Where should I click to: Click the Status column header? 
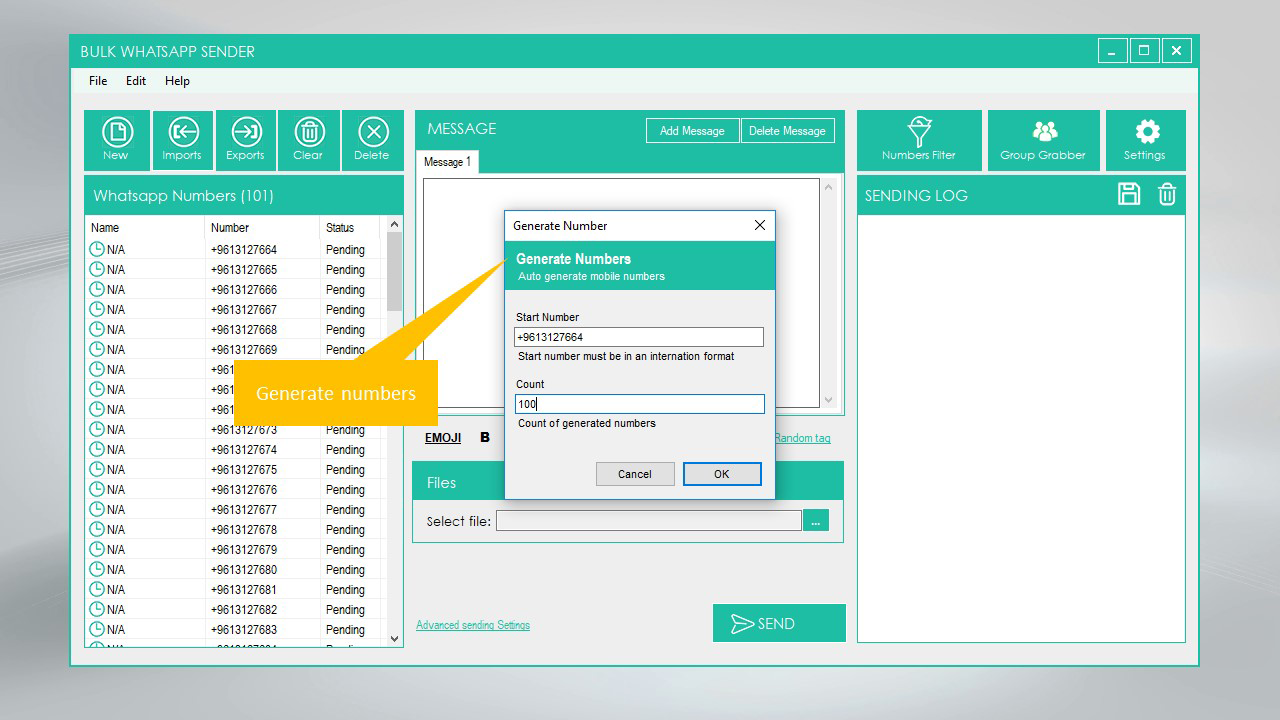351,227
